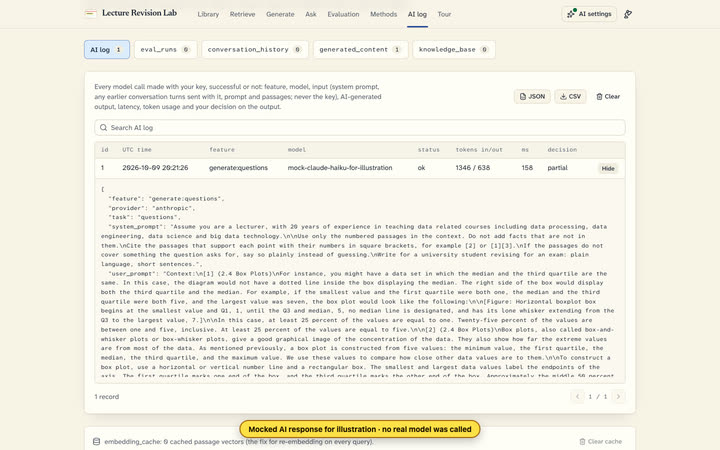Click the Lecture Revision Lab title
This screenshot has height=450, width=720.
pyautogui.click(x=140, y=13)
